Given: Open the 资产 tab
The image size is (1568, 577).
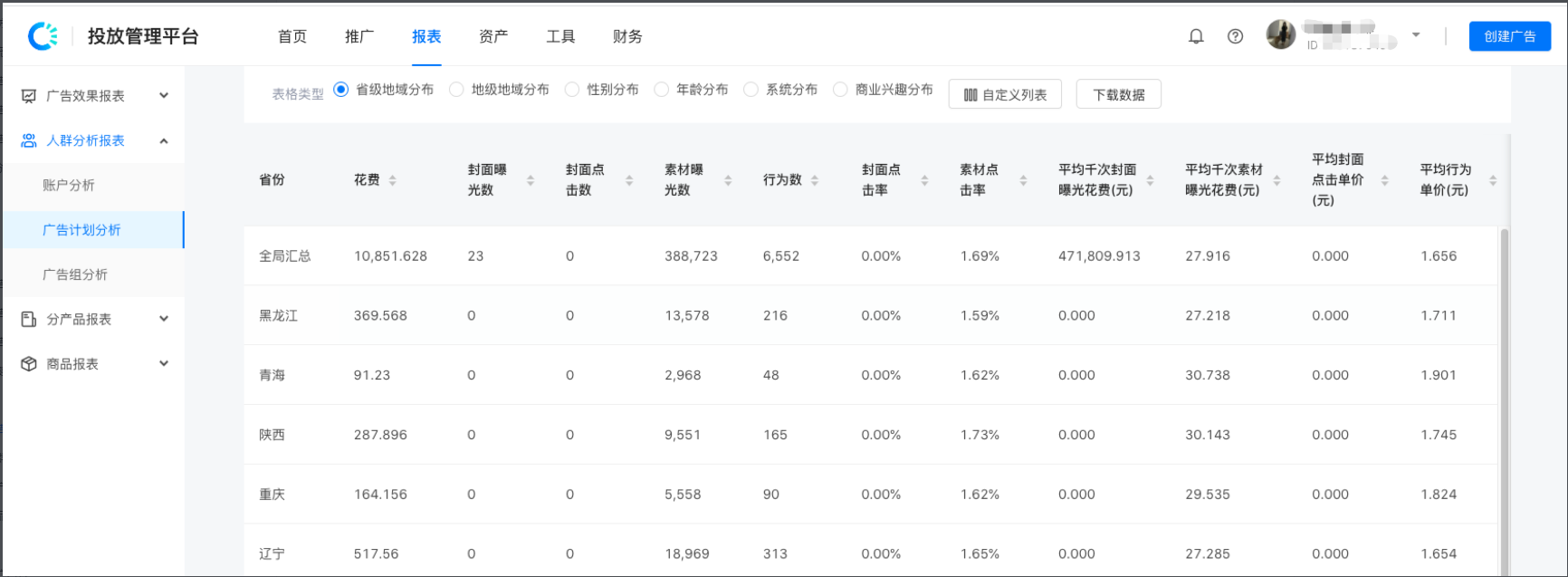Looking at the screenshot, I should 493,36.
